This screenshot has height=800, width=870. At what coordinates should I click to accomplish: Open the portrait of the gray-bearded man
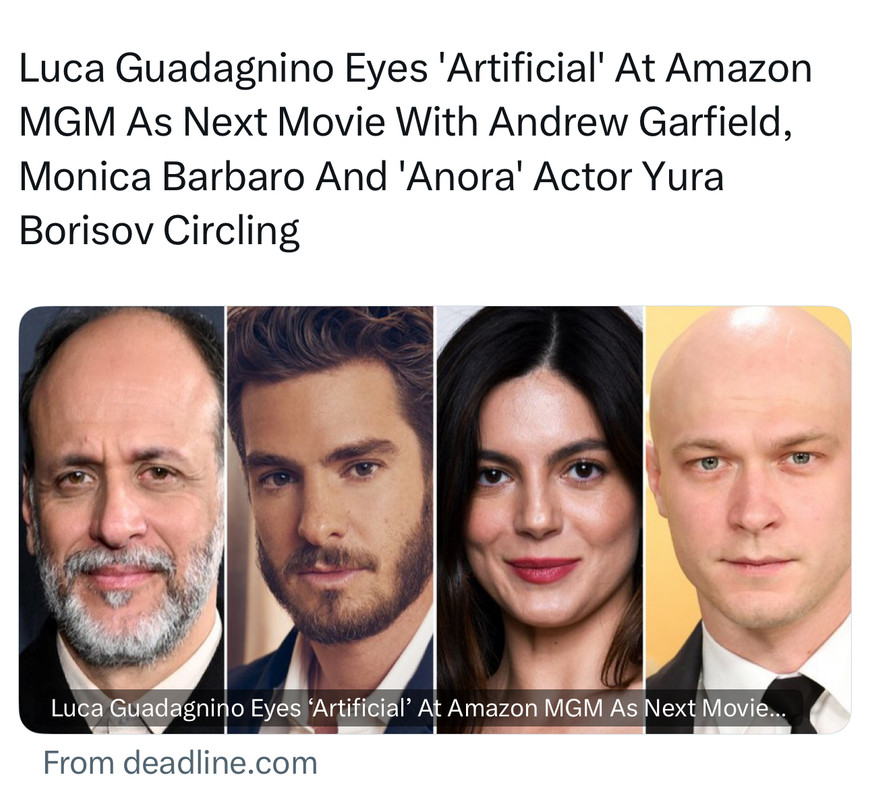(x=122, y=519)
